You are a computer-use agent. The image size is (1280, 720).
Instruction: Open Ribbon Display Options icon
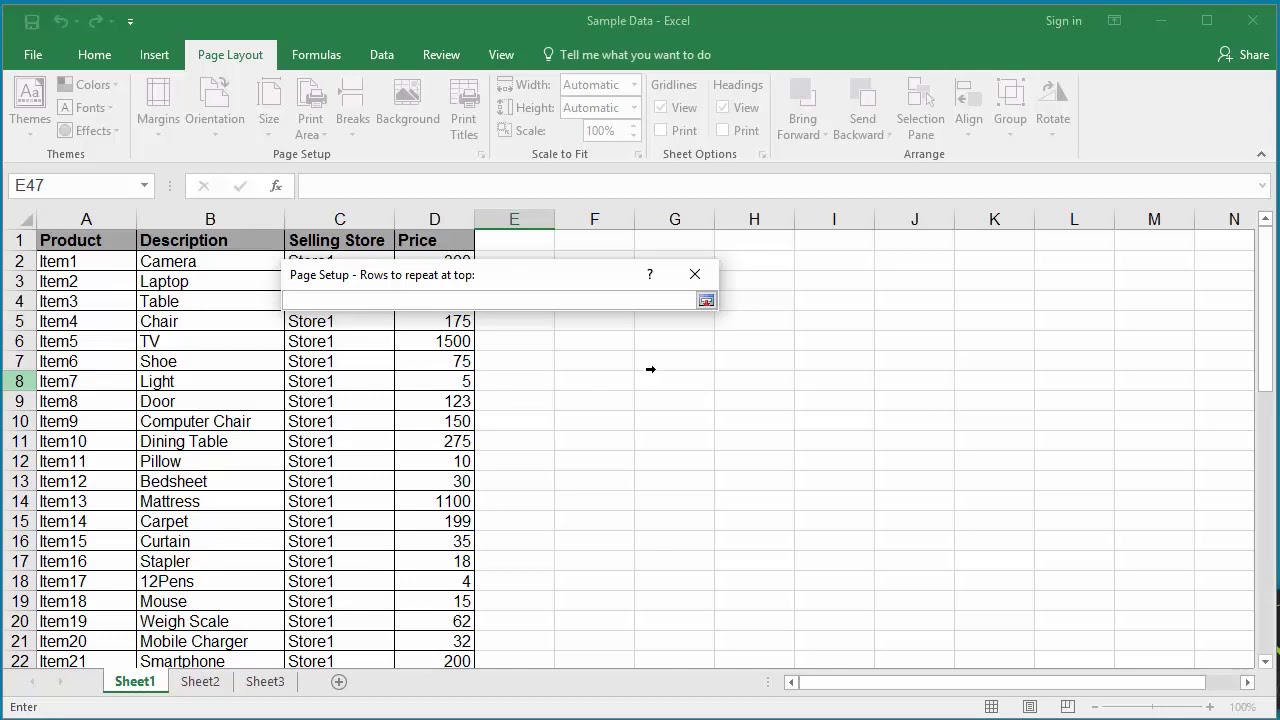[x=1114, y=21]
